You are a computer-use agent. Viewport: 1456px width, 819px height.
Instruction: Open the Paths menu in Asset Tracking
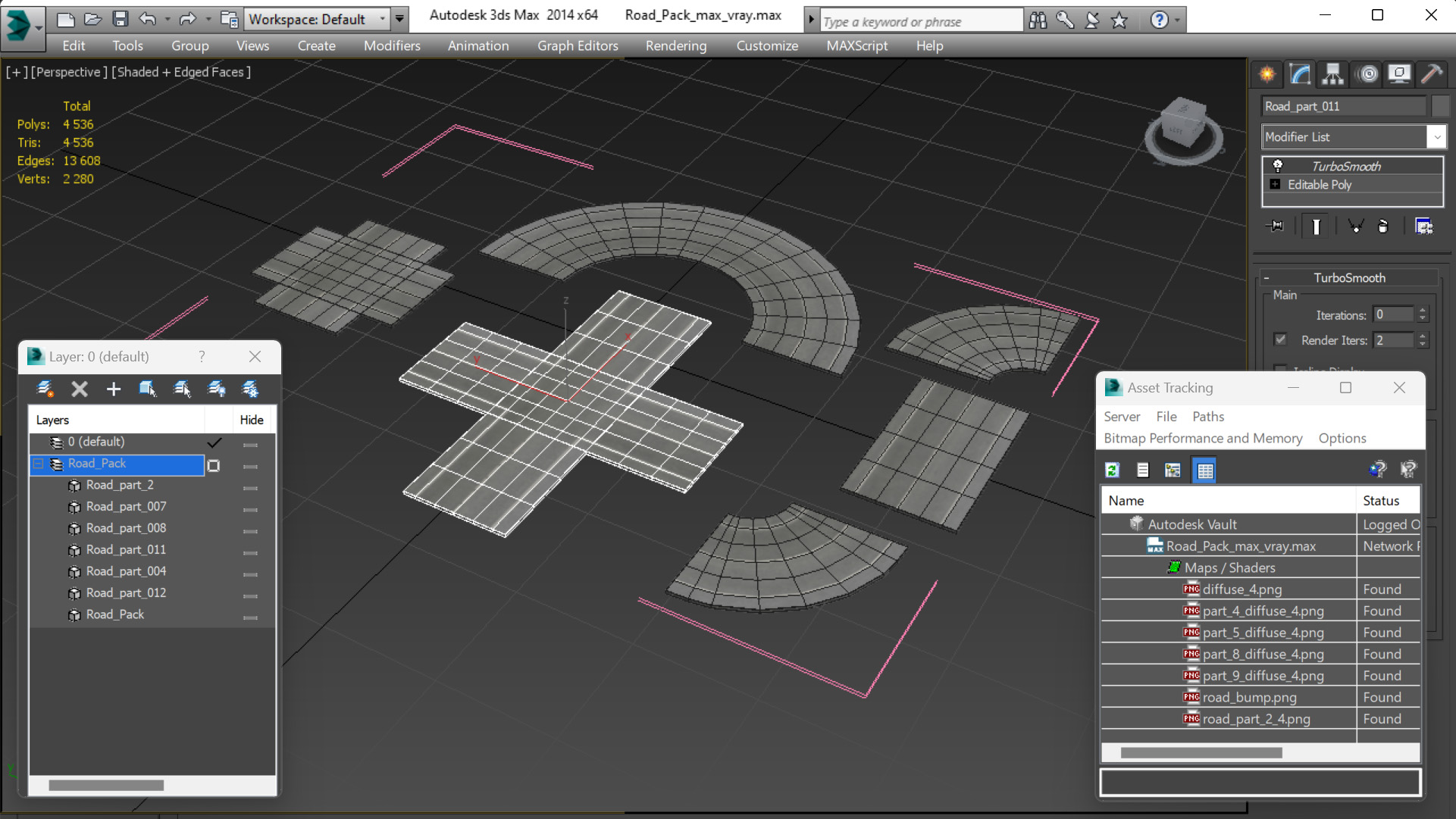[x=1207, y=417]
